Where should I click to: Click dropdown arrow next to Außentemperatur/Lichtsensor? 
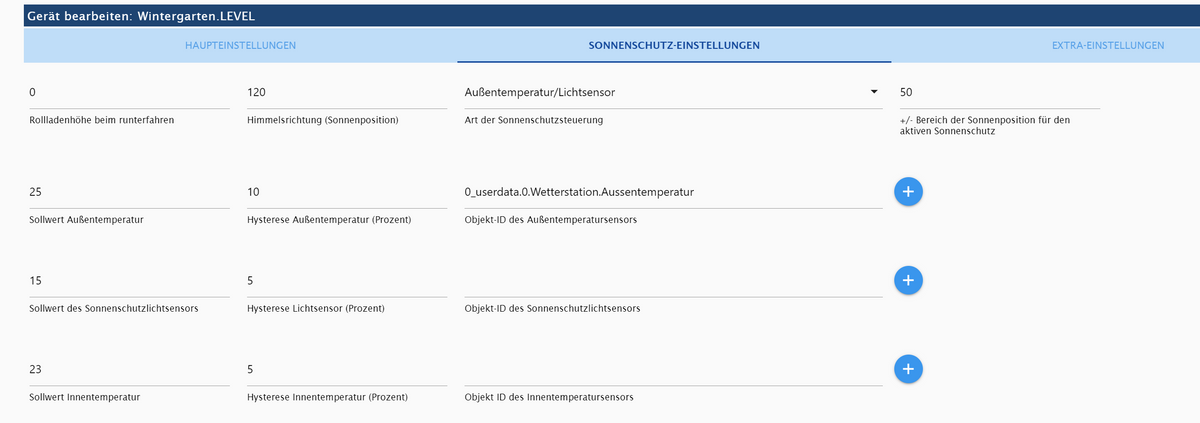point(874,93)
